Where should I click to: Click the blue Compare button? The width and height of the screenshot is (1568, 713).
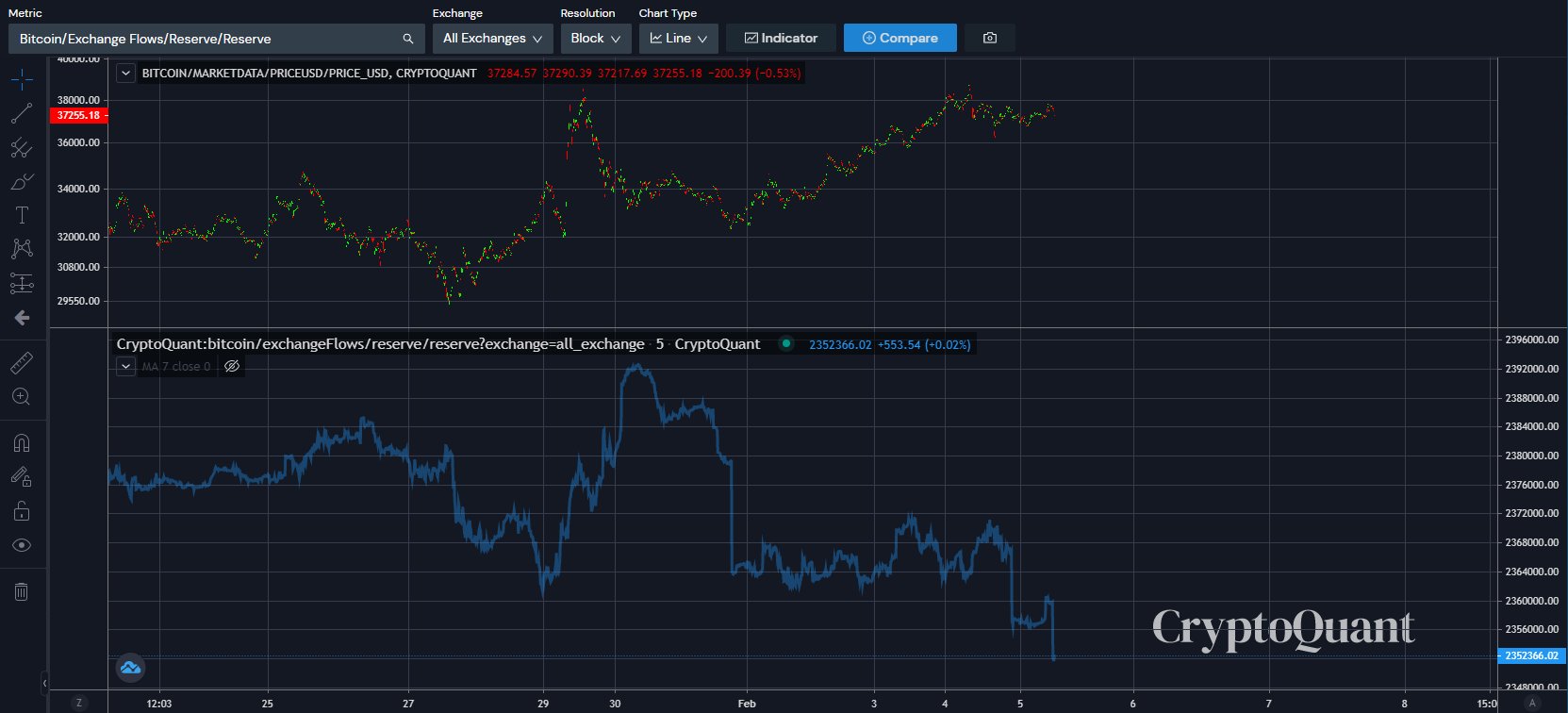[900, 38]
